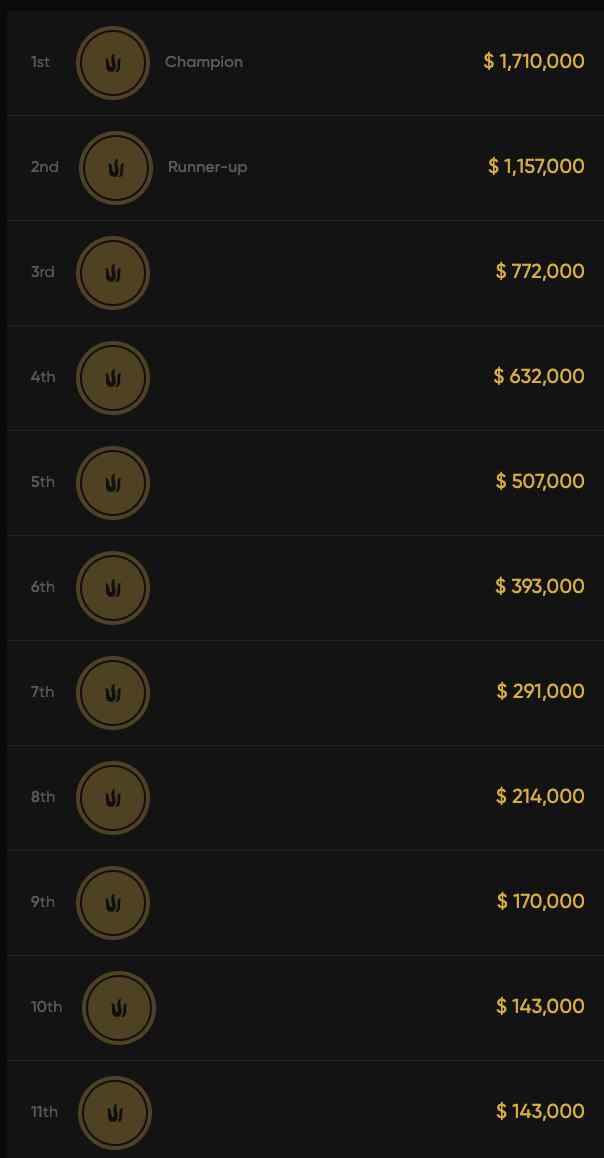Select the $ 1,710,000 prize amount

tap(534, 62)
